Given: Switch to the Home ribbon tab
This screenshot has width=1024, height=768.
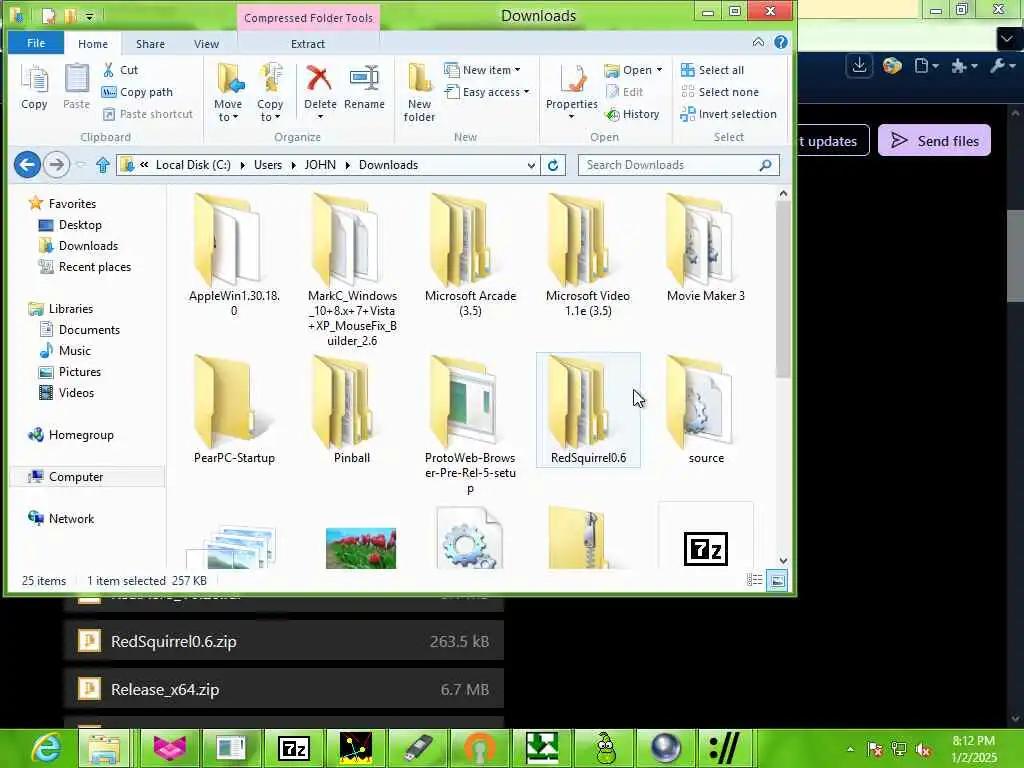Looking at the screenshot, I should (x=93, y=44).
